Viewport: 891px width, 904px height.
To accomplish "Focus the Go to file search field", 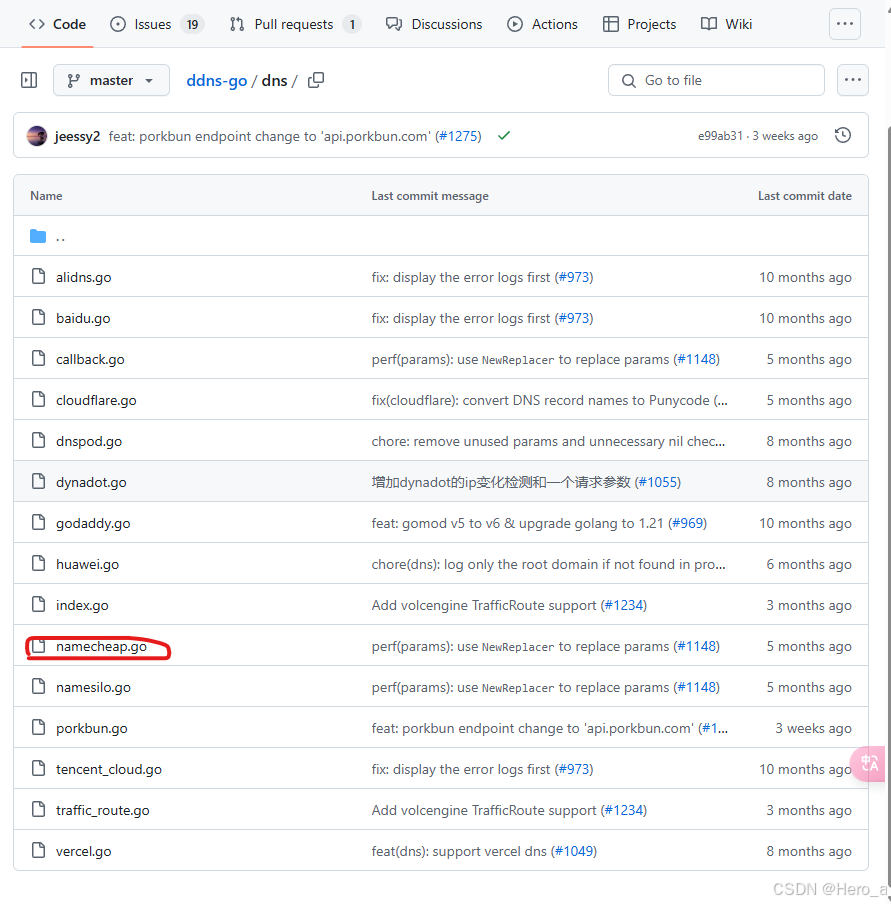I will [x=716, y=80].
